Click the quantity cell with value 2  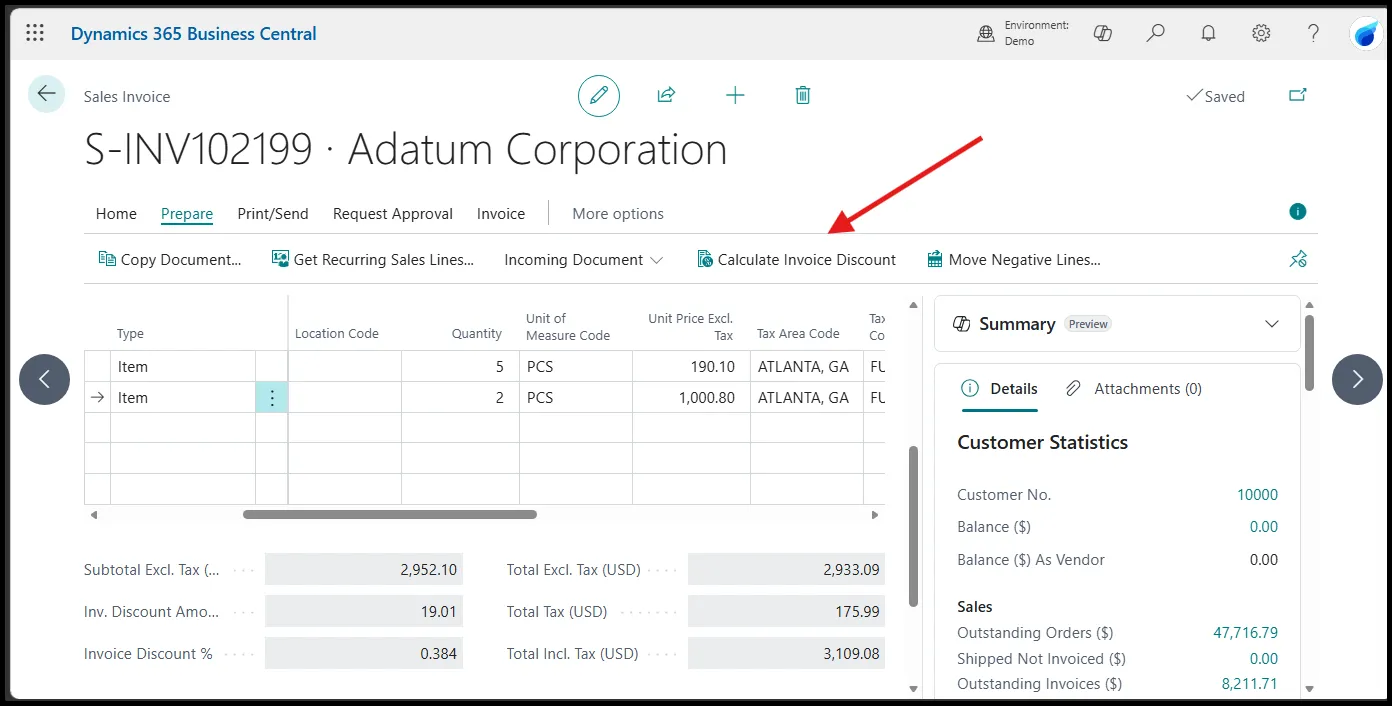(460, 397)
